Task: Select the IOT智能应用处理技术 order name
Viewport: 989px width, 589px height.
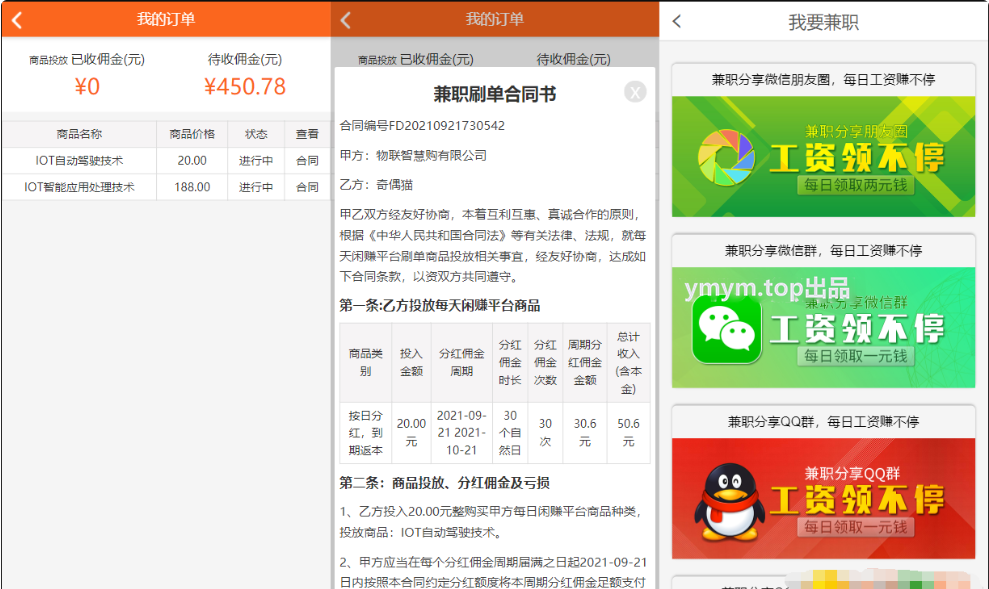Action: pyautogui.click(x=79, y=187)
